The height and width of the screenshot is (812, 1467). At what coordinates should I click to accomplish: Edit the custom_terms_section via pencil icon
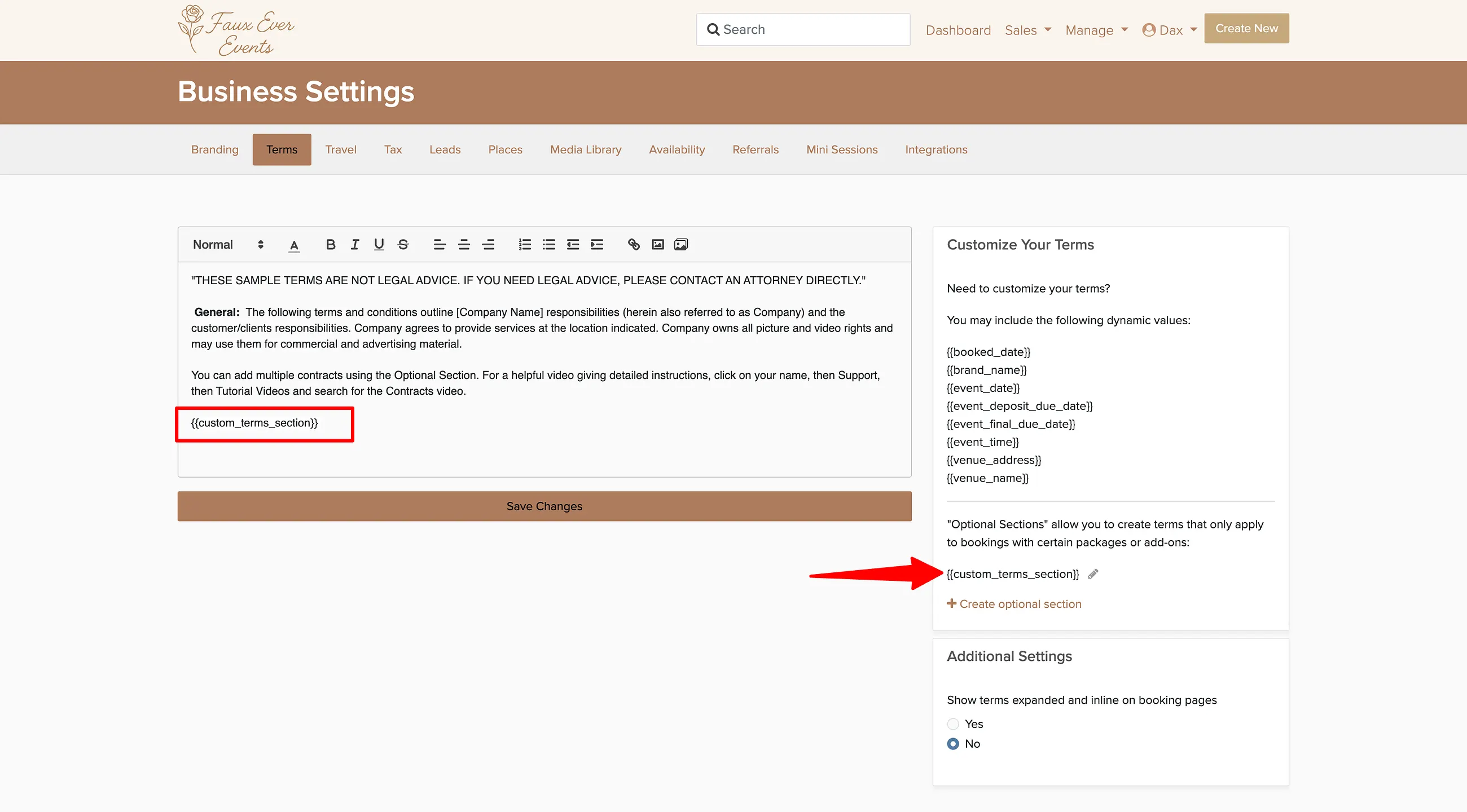1093,574
